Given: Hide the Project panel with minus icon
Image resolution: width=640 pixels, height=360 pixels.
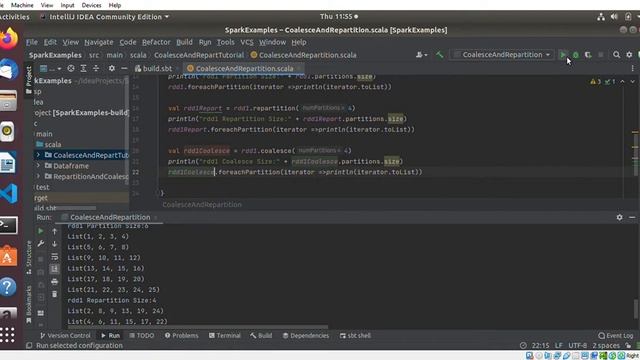Looking at the screenshot, I should tap(124, 68).
